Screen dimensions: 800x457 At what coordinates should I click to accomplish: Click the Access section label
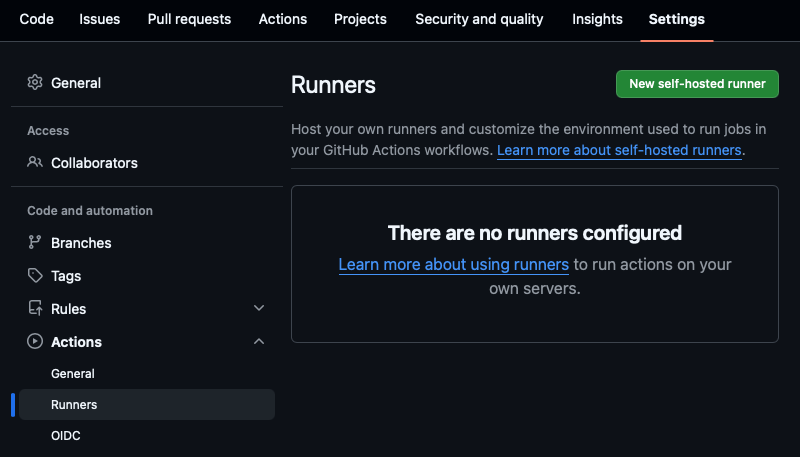(x=48, y=131)
